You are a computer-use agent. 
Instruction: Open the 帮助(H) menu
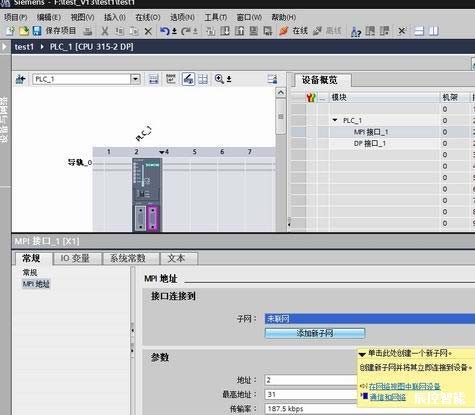tap(284, 17)
